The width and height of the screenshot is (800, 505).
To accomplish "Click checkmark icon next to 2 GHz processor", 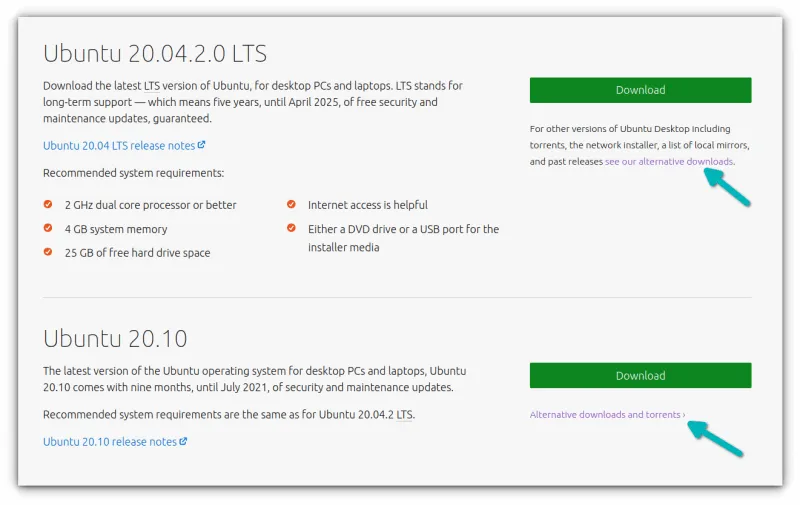I will click(x=48, y=204).
